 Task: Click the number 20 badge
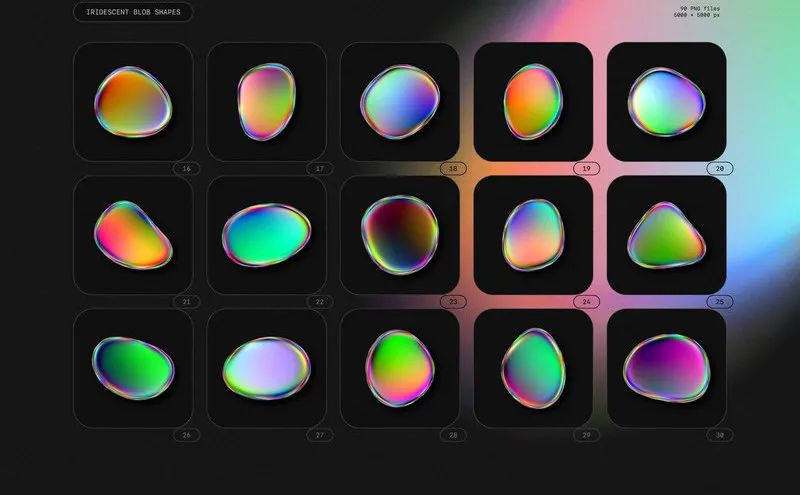tap(719, 169)
